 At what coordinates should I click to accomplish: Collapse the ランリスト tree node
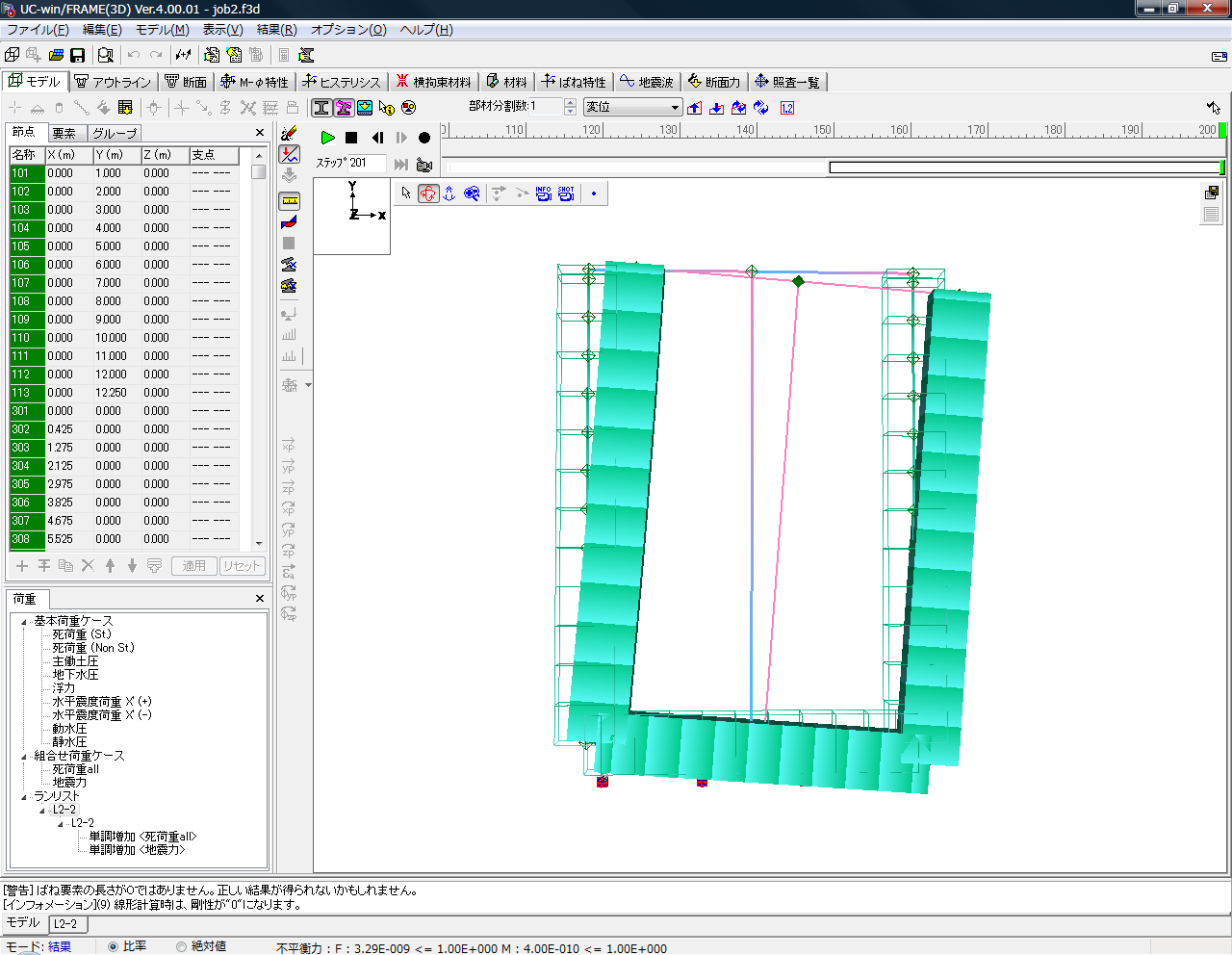click(x=24, y=797)
